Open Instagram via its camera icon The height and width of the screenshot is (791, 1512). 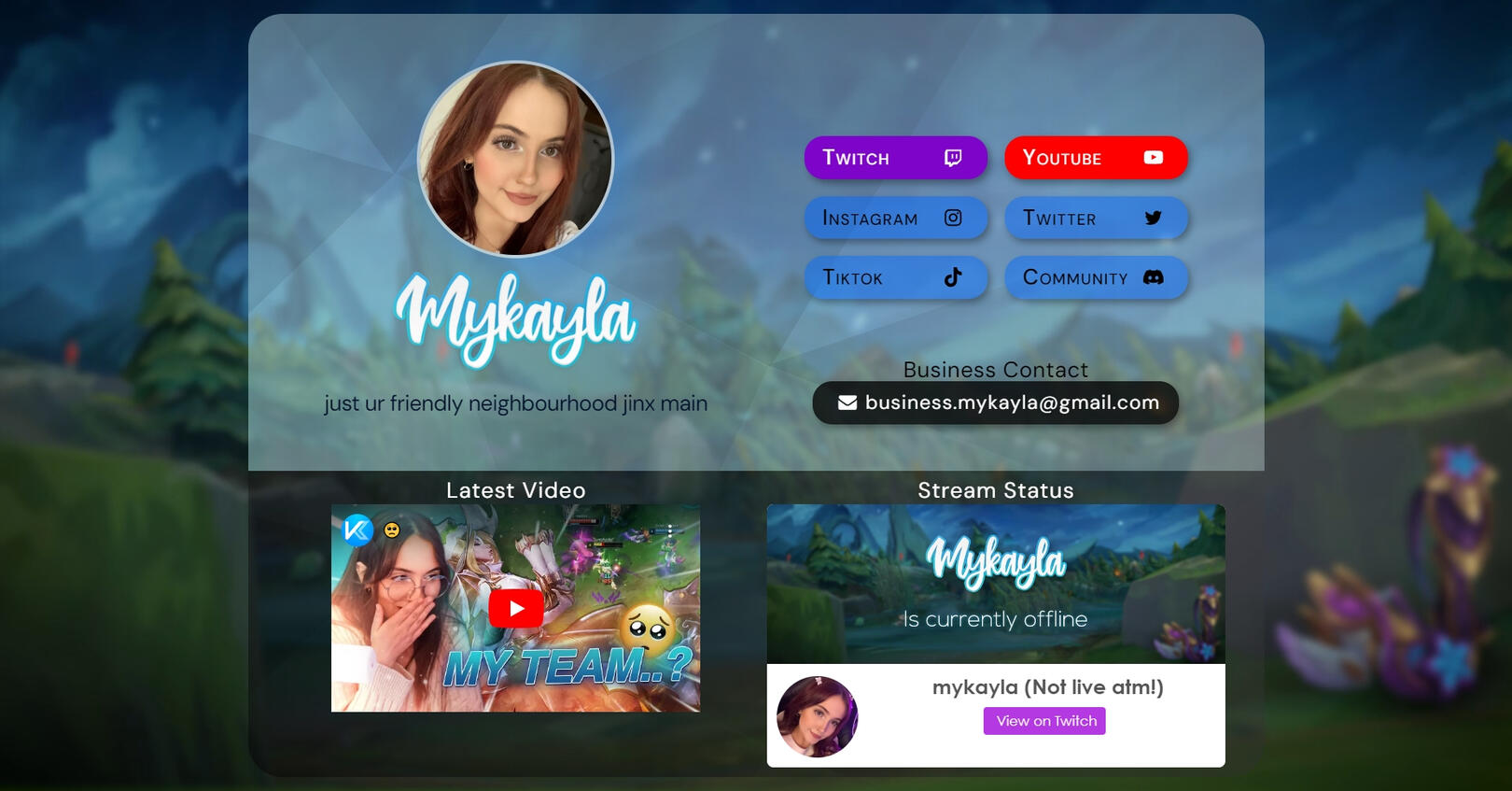952,218
